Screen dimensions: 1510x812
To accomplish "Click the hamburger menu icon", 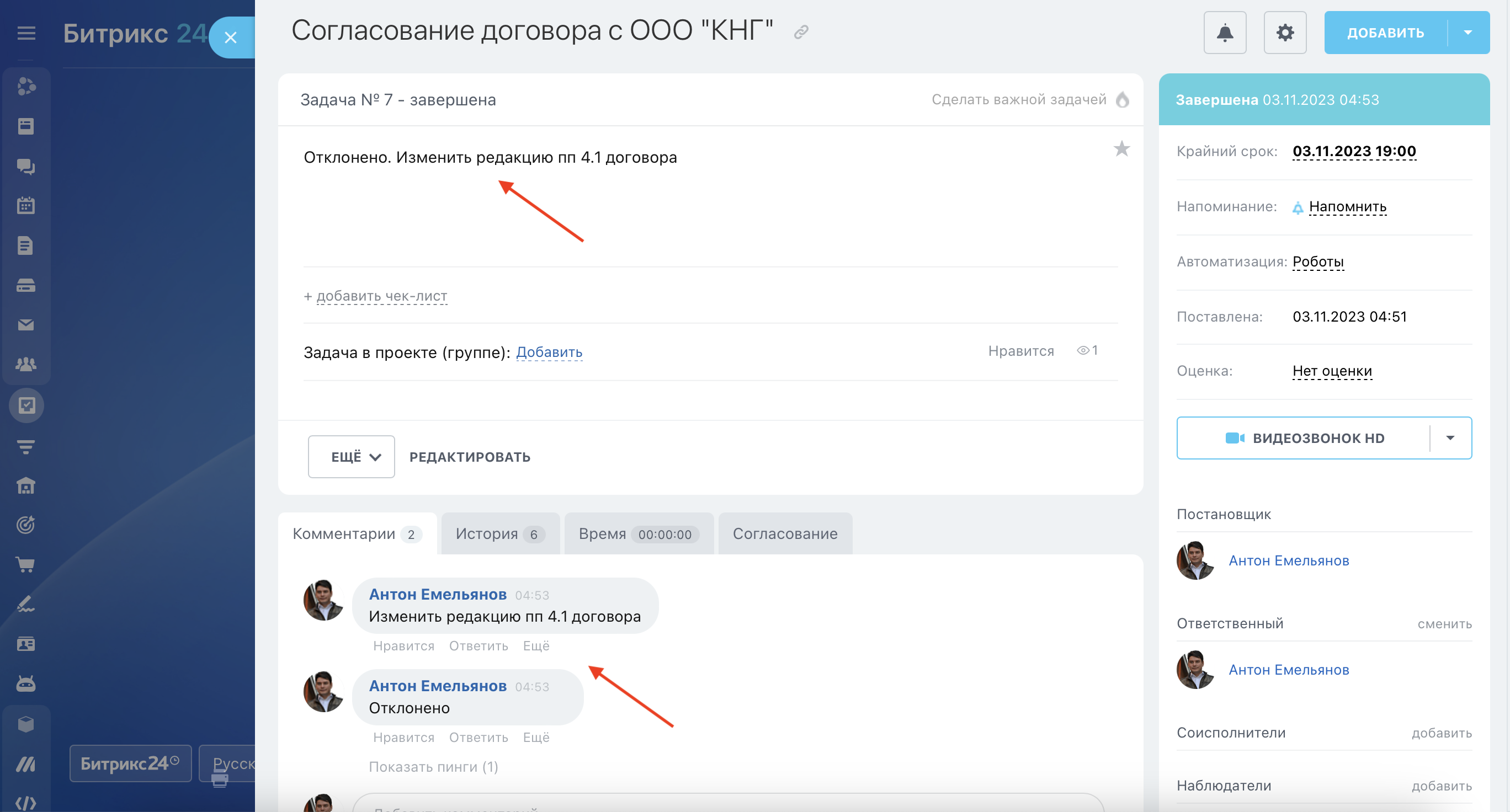I will click(26, 34).
